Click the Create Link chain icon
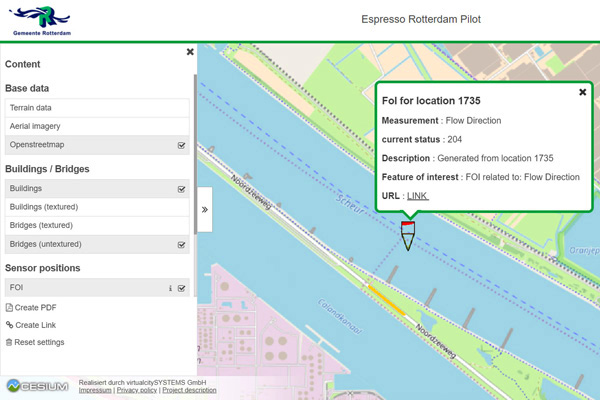This screenshot has width=600, height=400. pyautogui.click(x=10, y=325)
